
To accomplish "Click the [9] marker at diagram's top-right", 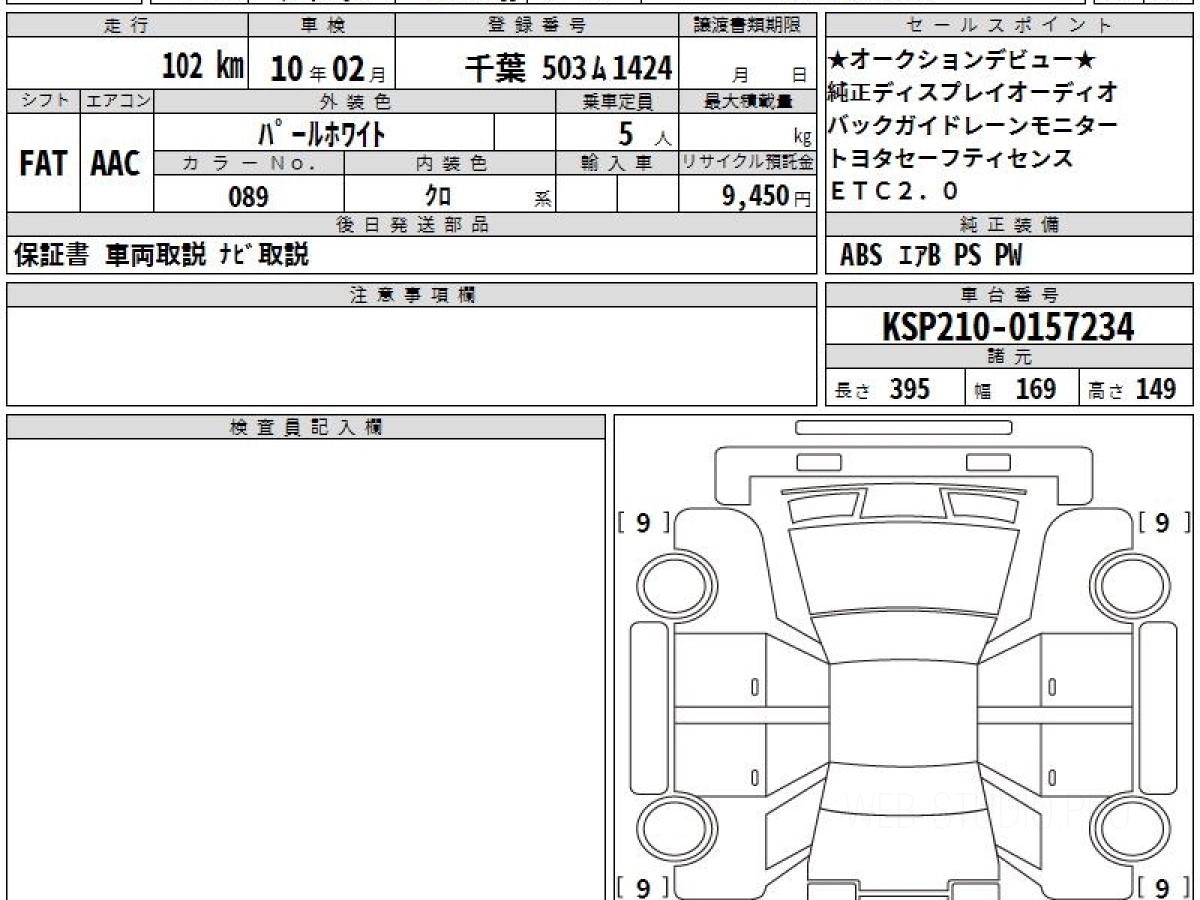I will 1161,522.
